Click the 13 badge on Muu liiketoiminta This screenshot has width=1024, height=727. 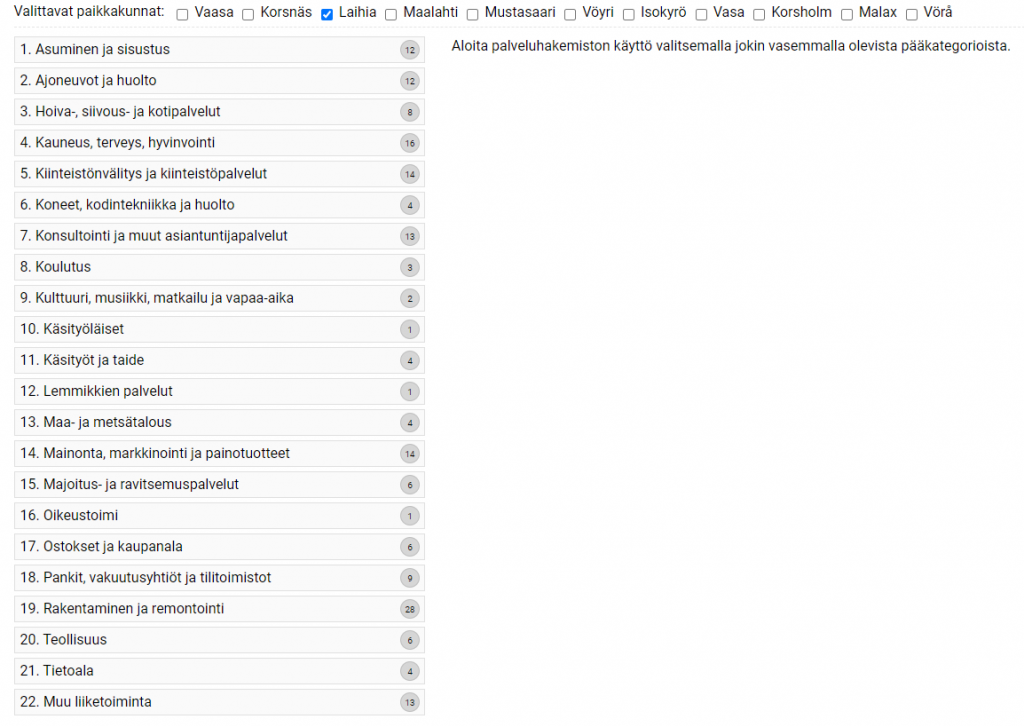[x=409, y=702]
